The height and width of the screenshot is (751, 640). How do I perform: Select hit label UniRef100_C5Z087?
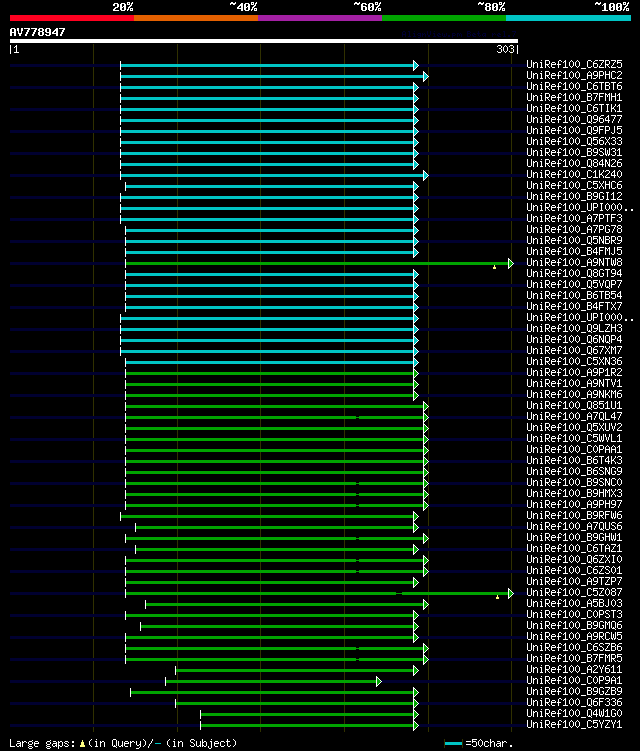point(574,593)
